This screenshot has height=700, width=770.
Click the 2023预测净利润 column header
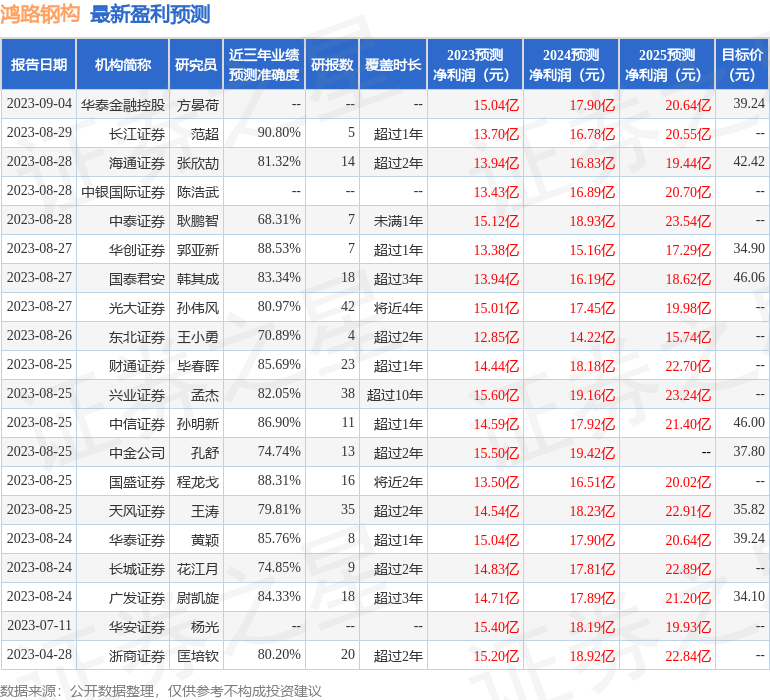475,64
